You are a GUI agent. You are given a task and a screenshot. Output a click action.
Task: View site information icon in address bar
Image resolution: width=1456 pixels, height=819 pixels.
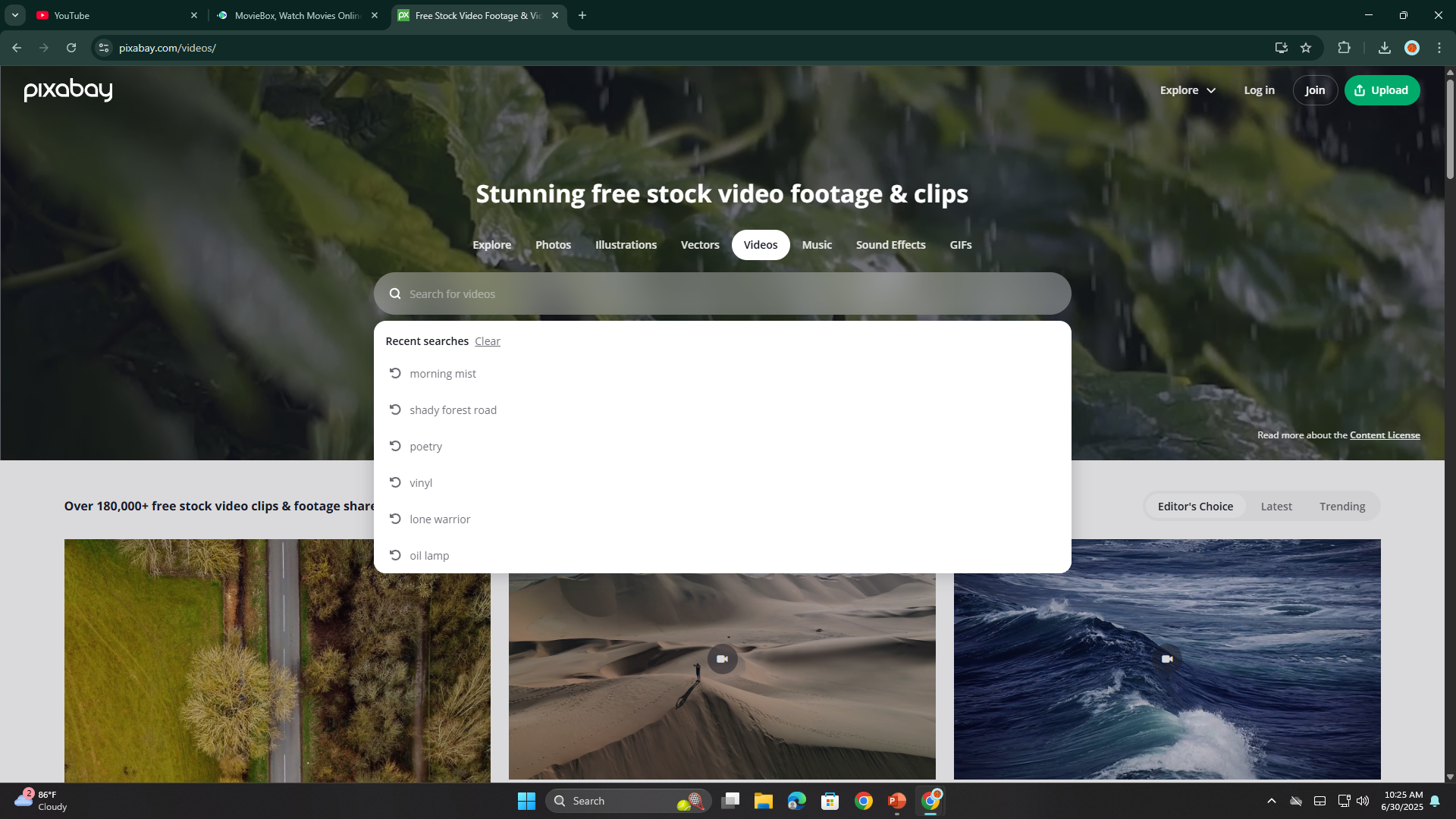click(104, 48)
